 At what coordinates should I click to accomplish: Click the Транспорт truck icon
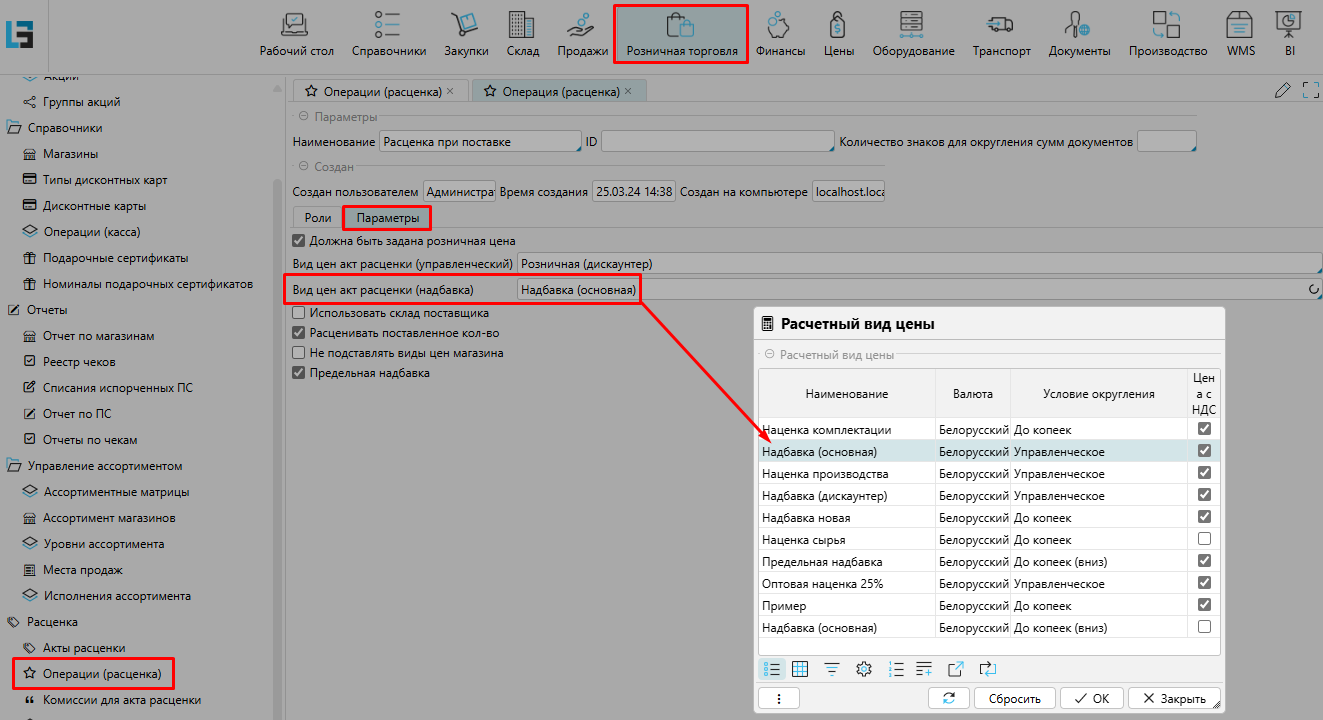click(x=1001, y=35)
